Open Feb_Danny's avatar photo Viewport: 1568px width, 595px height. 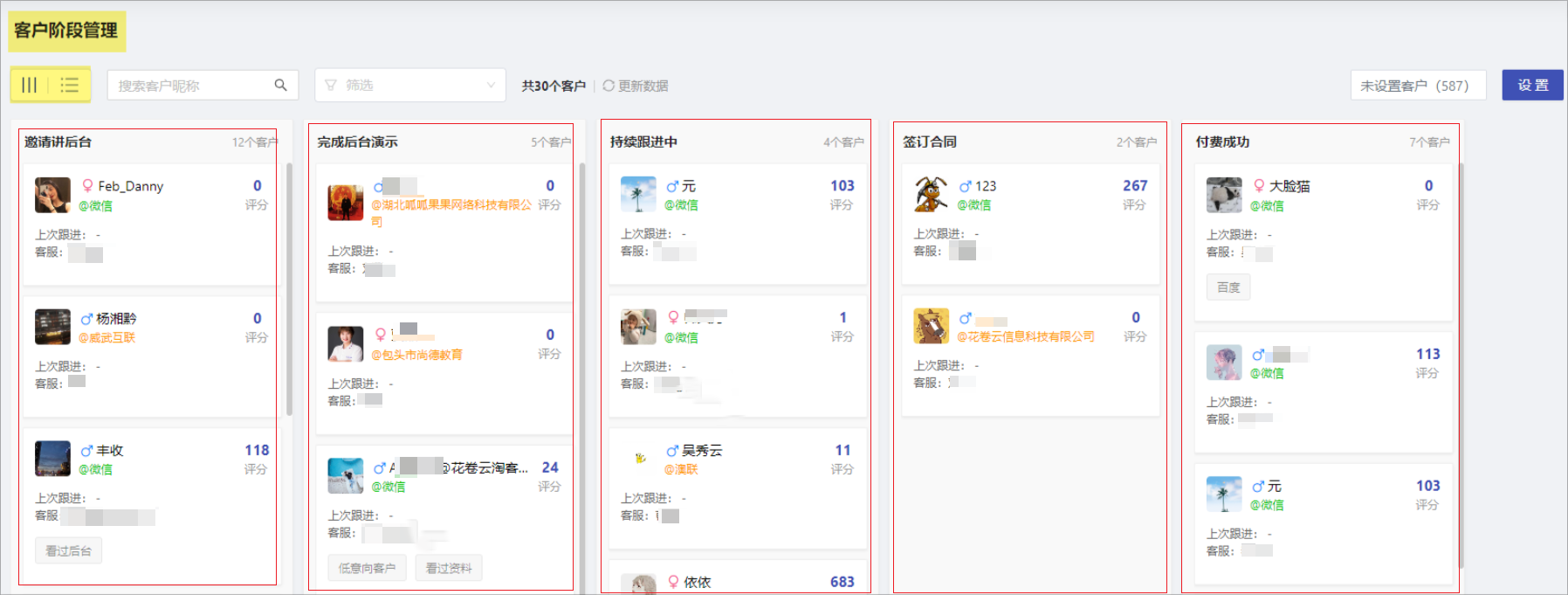(52, 195)
